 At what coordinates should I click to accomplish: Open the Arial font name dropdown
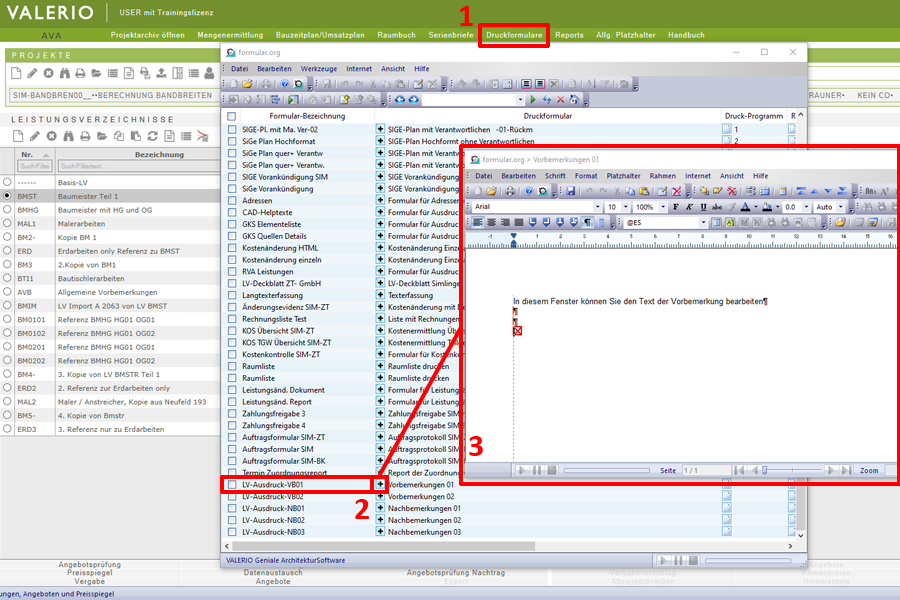click(x=598, y=207)
